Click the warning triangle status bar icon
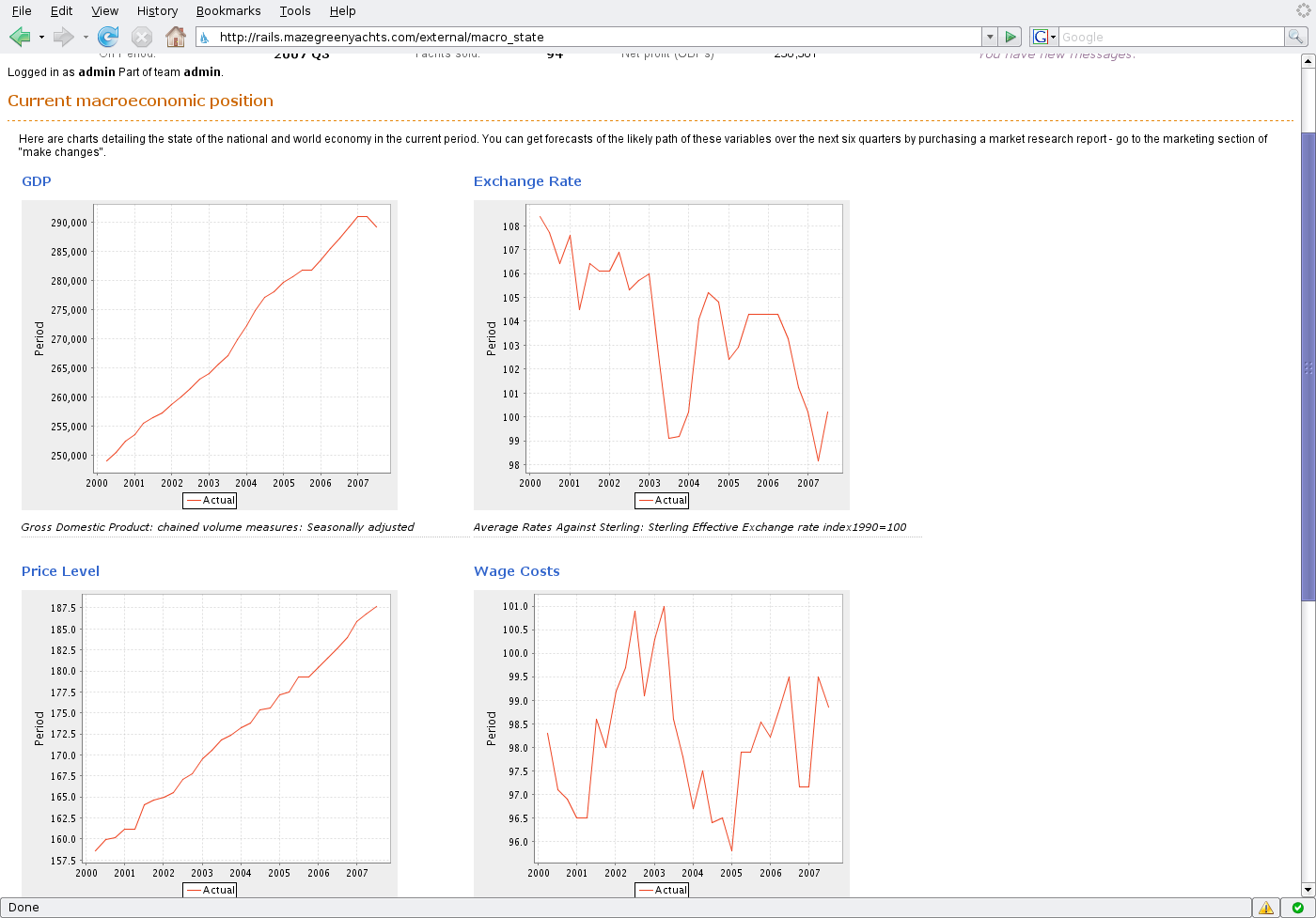The image size is (1316, 918). point(1266,908)
